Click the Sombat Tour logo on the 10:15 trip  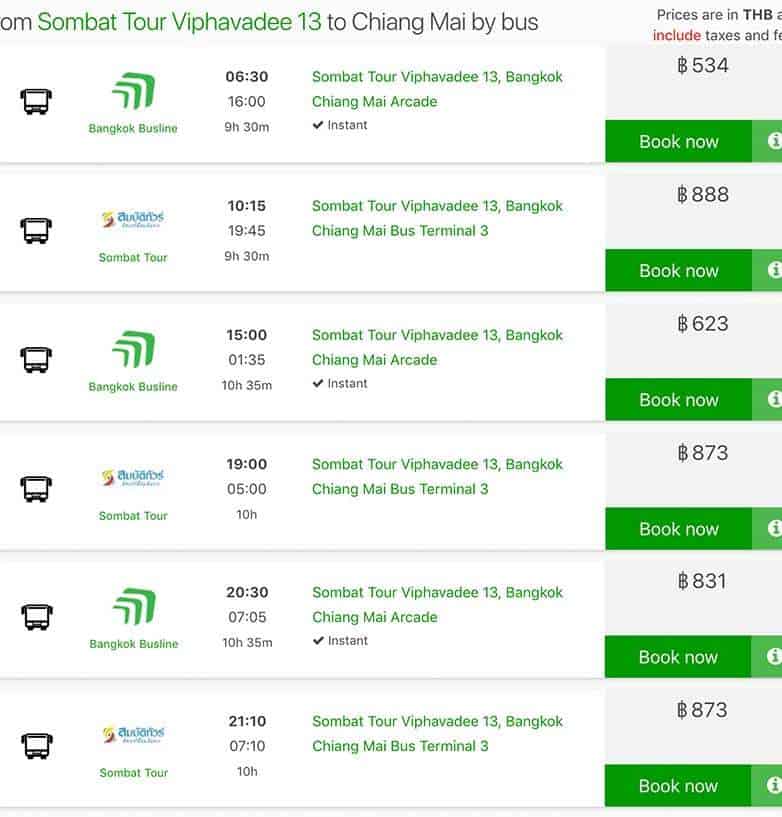(133, 220)
